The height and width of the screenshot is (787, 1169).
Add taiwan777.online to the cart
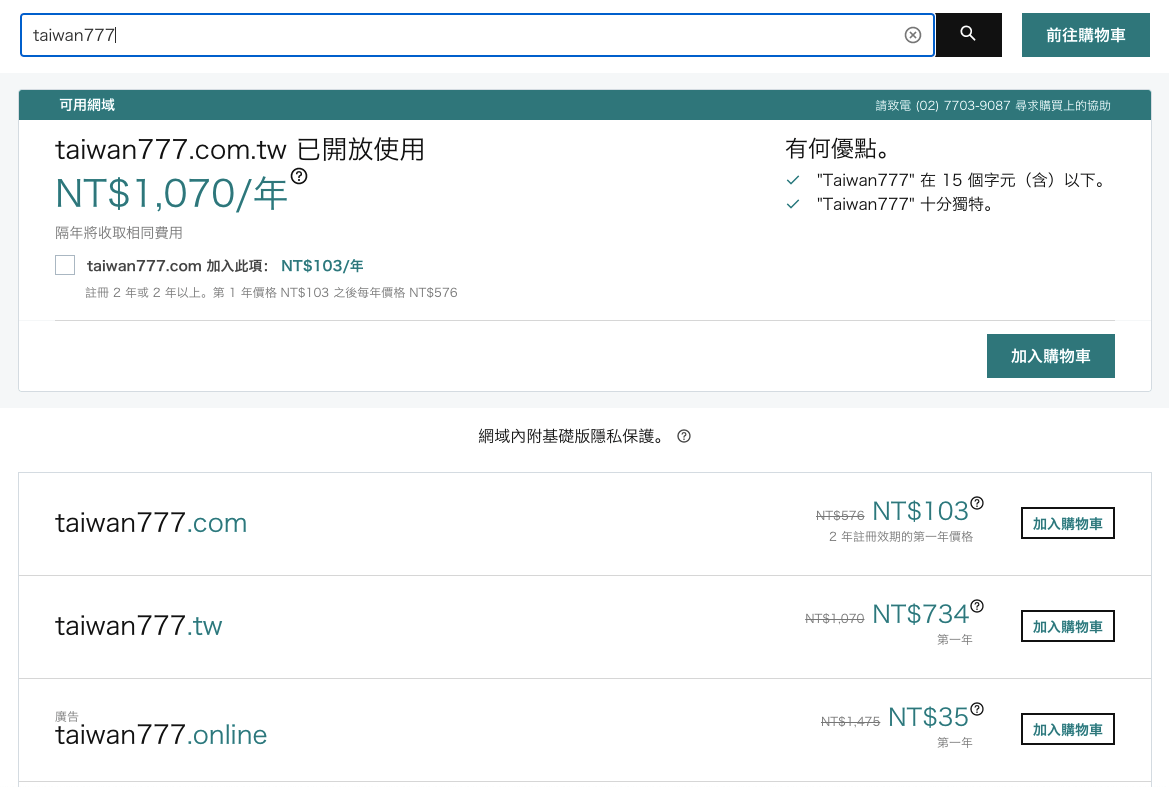coord(1068,730)
